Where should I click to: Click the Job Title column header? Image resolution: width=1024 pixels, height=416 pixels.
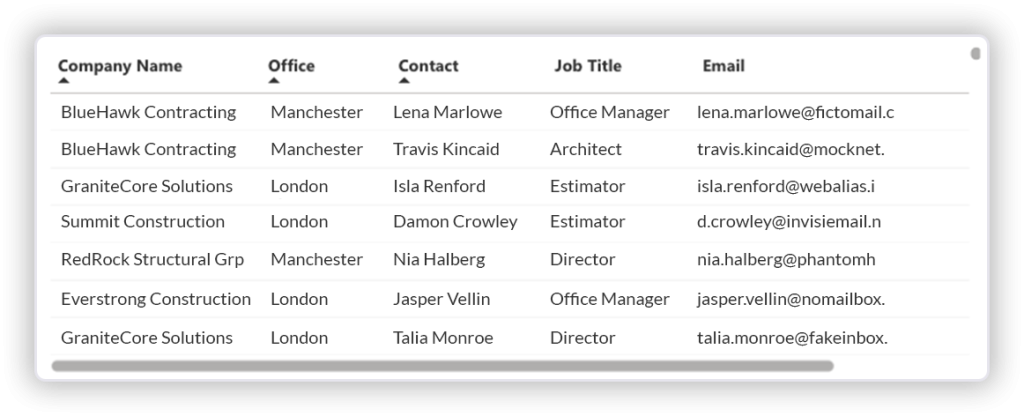click(587, 66)
